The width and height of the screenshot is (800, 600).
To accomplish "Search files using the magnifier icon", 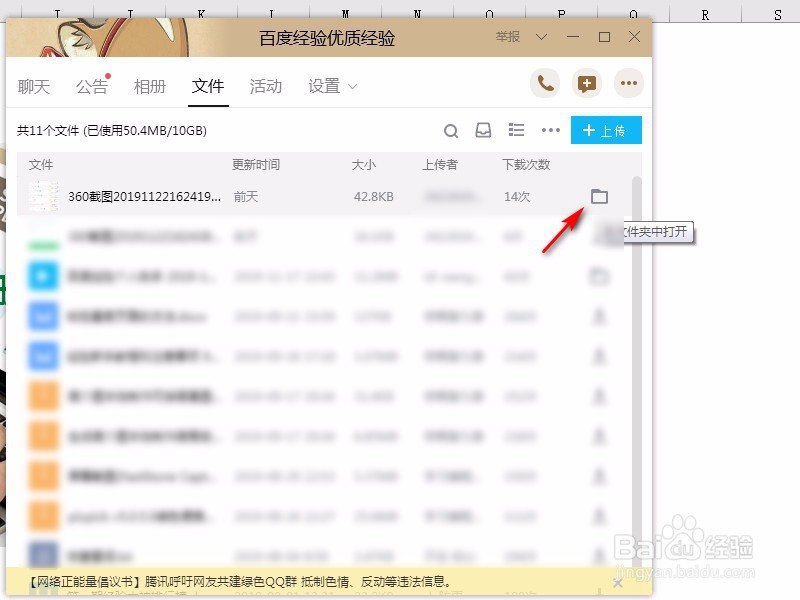I will tap(451, 131).
